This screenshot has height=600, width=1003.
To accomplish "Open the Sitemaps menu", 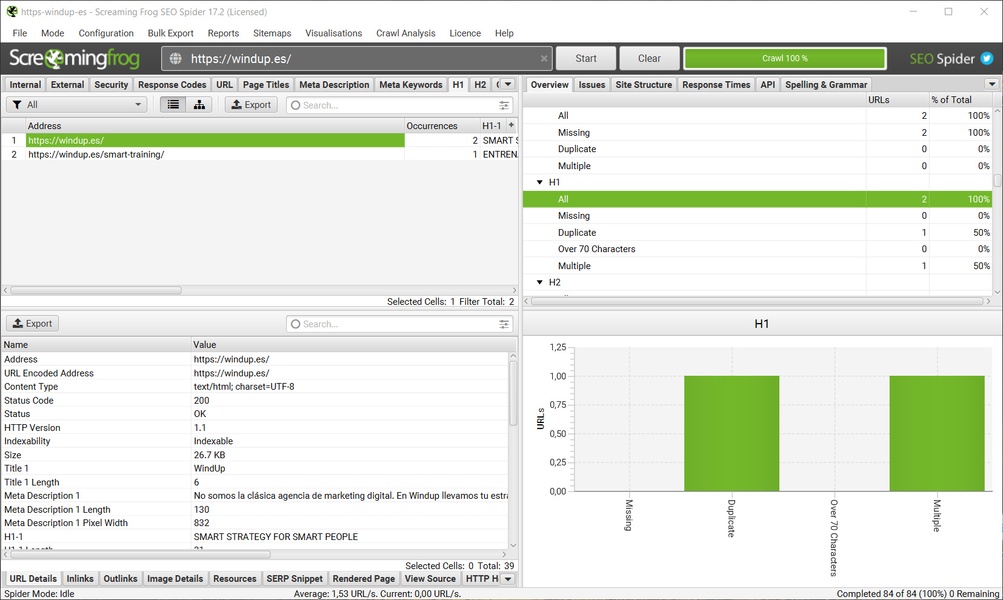I will pyautogui.click(x=272, y=33).
